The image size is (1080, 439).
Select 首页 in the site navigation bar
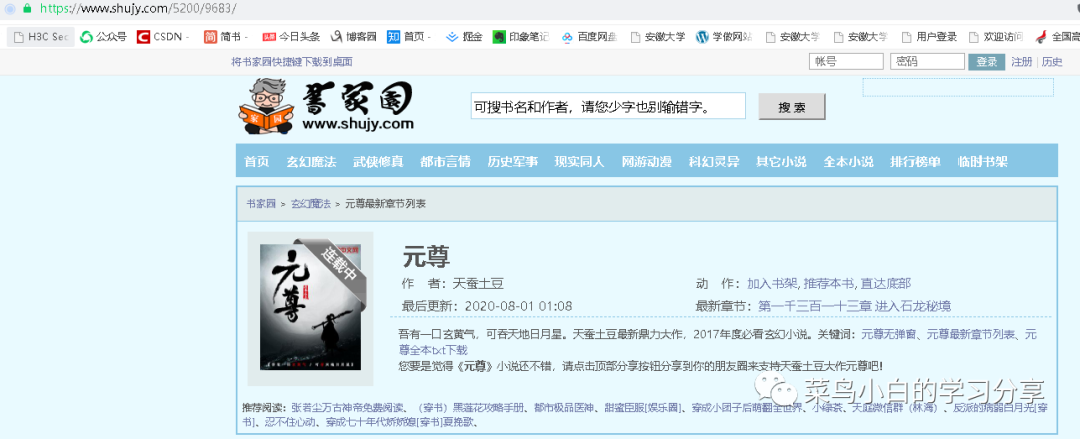point(257,162)
